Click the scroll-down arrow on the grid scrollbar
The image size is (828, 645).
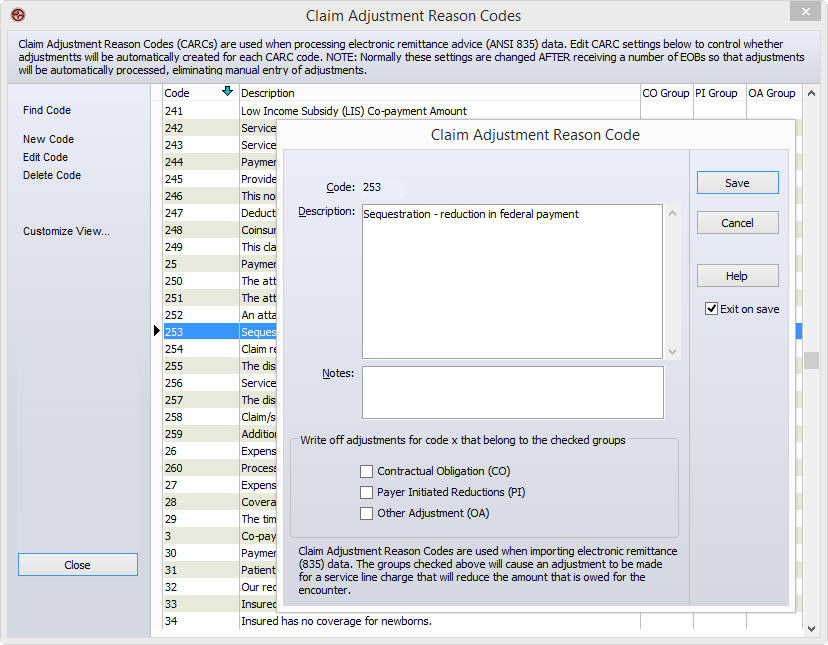810,628
